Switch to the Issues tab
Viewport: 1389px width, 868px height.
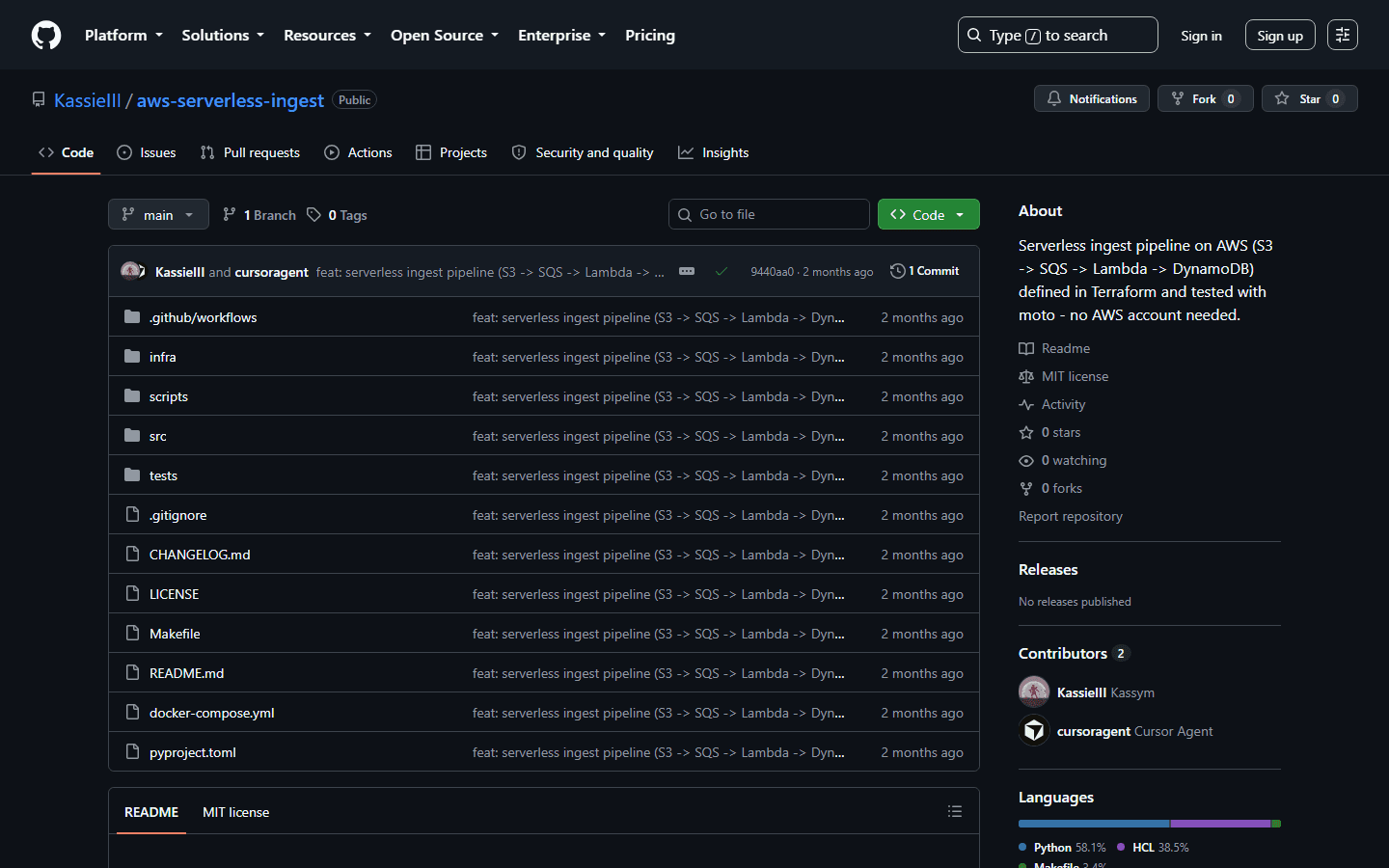point(147,152)
